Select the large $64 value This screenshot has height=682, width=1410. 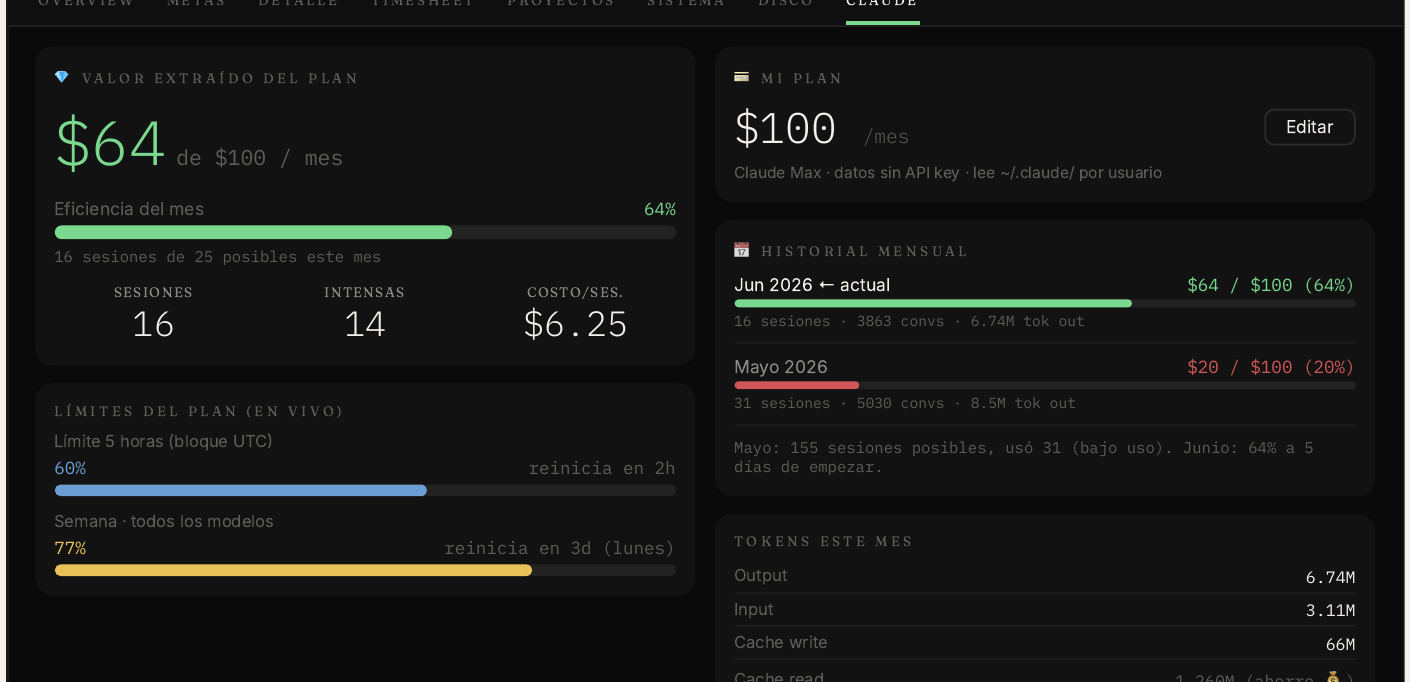tap(109, 143)
